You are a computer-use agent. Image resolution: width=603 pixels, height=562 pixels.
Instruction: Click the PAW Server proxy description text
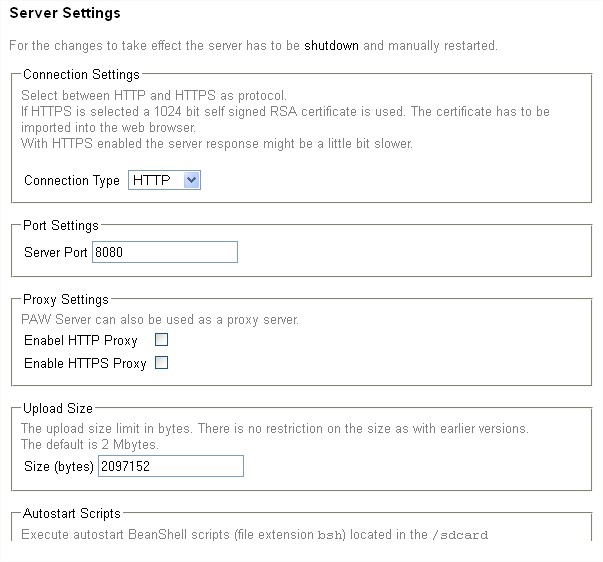click(x=160, y=320)
